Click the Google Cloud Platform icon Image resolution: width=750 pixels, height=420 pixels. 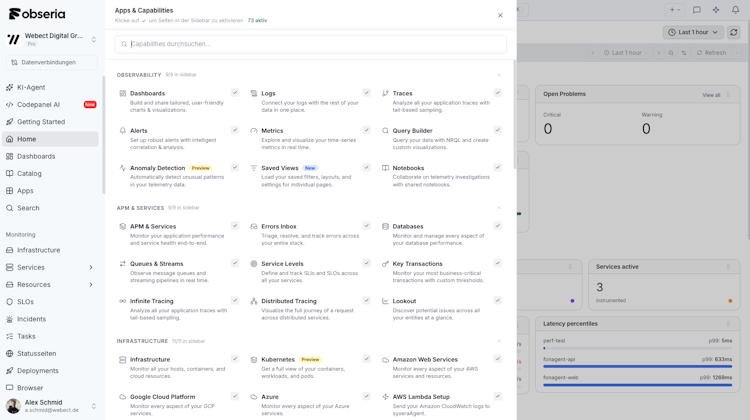122,397
